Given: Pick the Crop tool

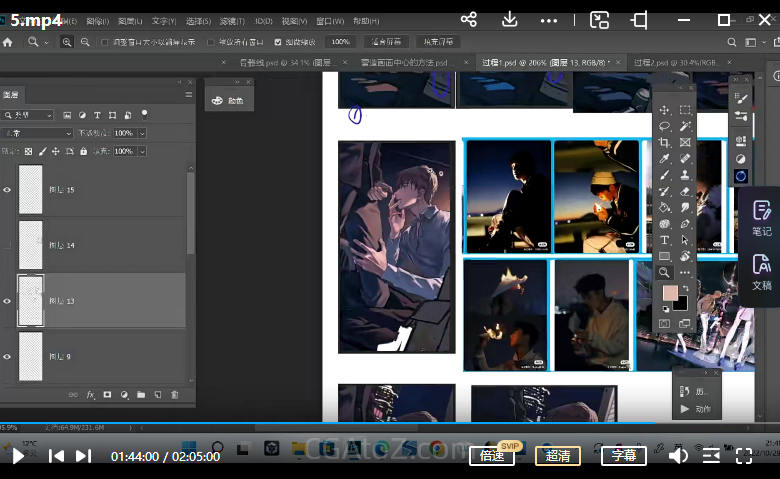Looking at the screenshot, I should 664,142.
